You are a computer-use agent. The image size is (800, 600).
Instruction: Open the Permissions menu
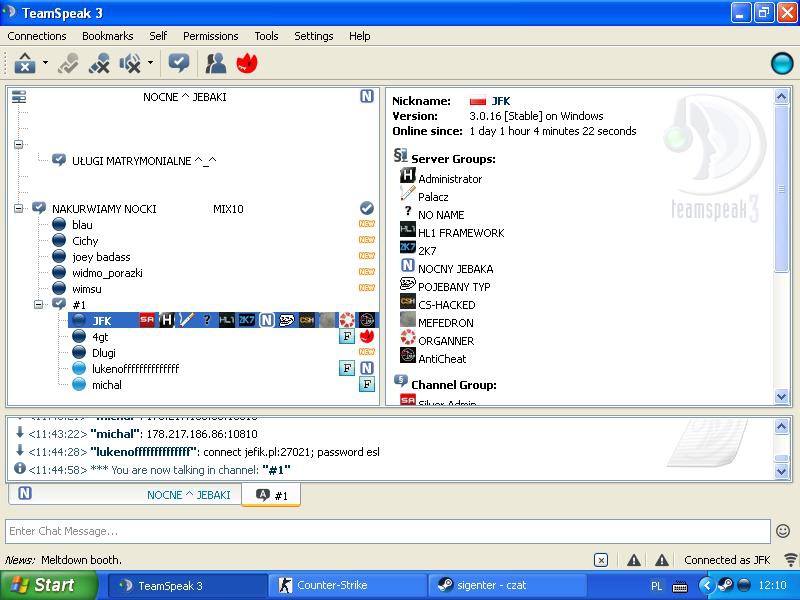tap(211, 36)
